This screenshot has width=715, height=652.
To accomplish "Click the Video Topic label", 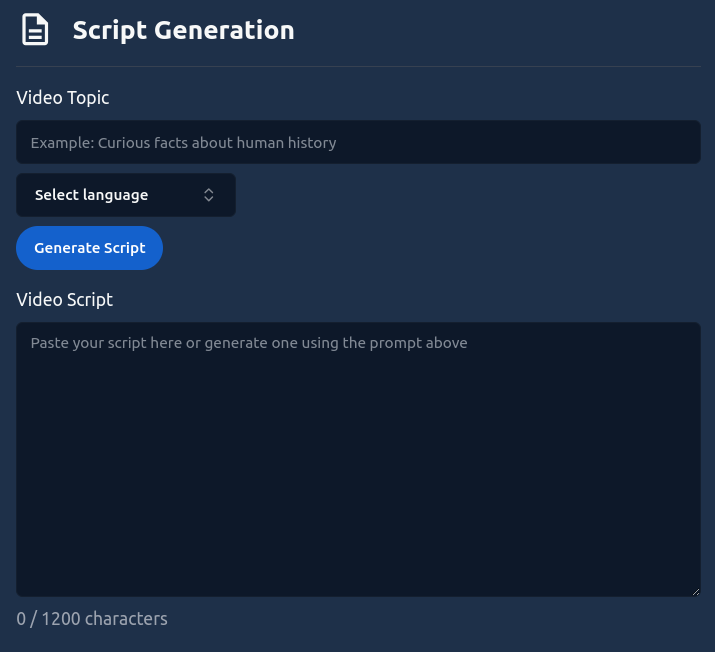I will click(x=63, y=98).
